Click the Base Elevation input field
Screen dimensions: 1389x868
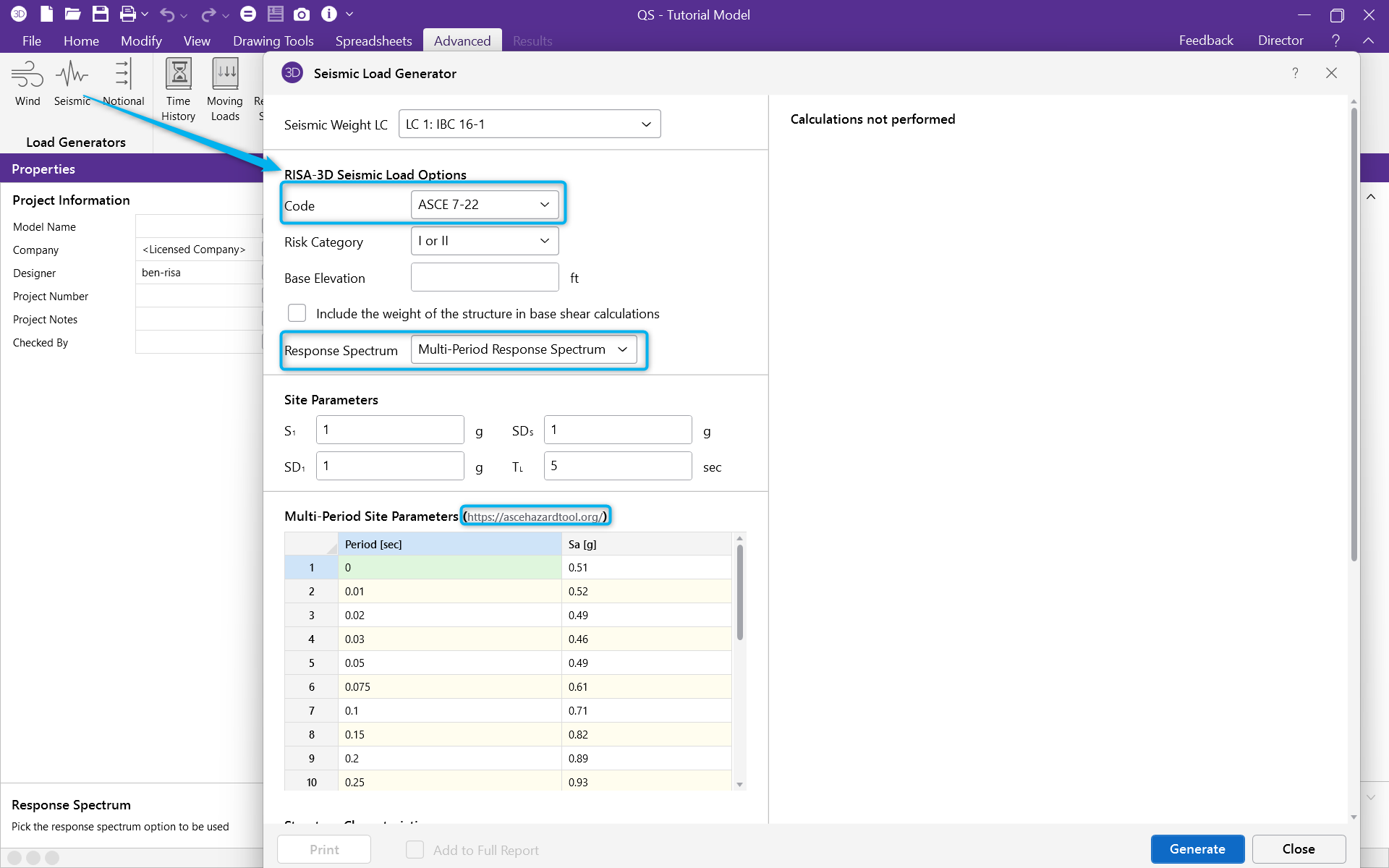(x=485, y=278)
